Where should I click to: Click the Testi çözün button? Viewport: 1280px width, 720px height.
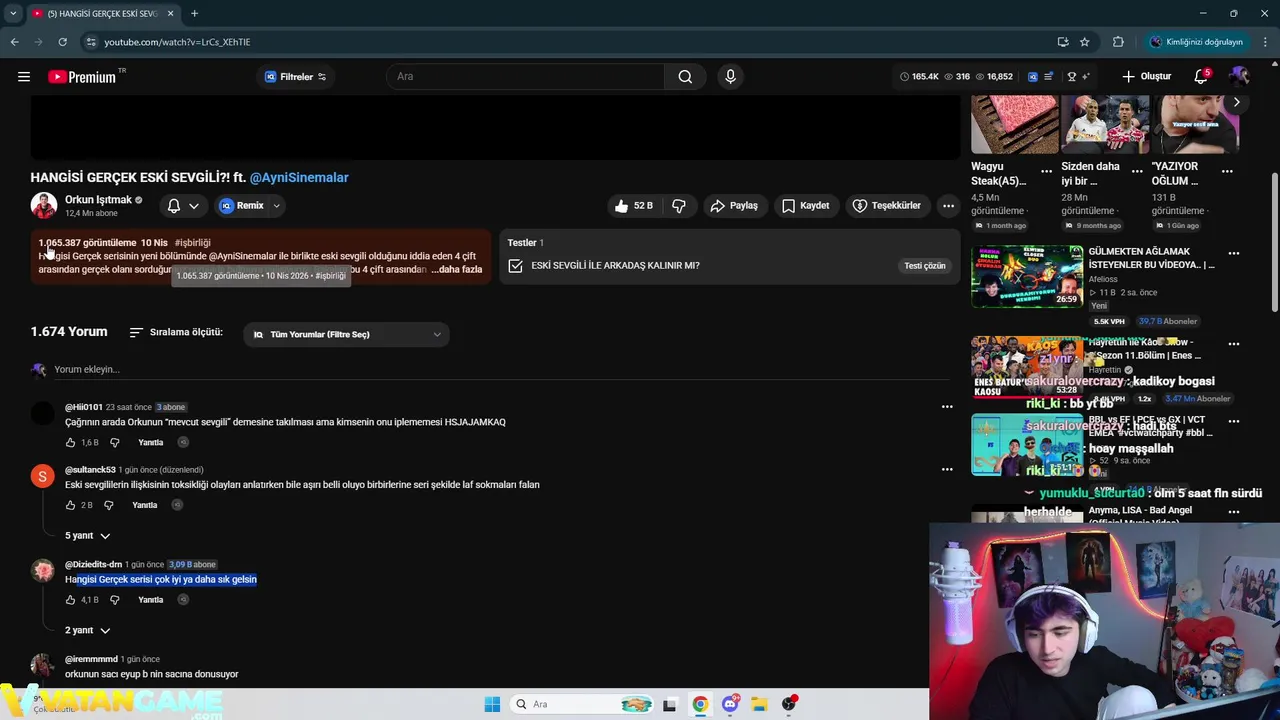coord(924,266)
